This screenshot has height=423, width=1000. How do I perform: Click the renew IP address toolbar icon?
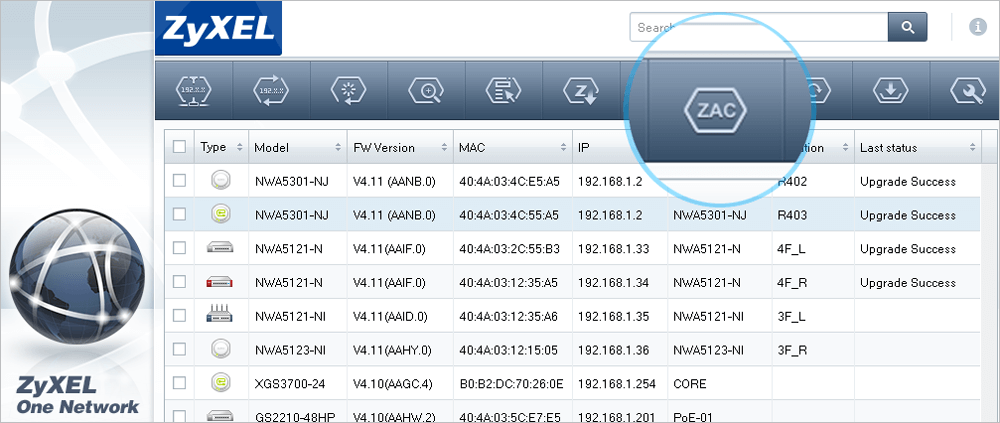(272, 91)
